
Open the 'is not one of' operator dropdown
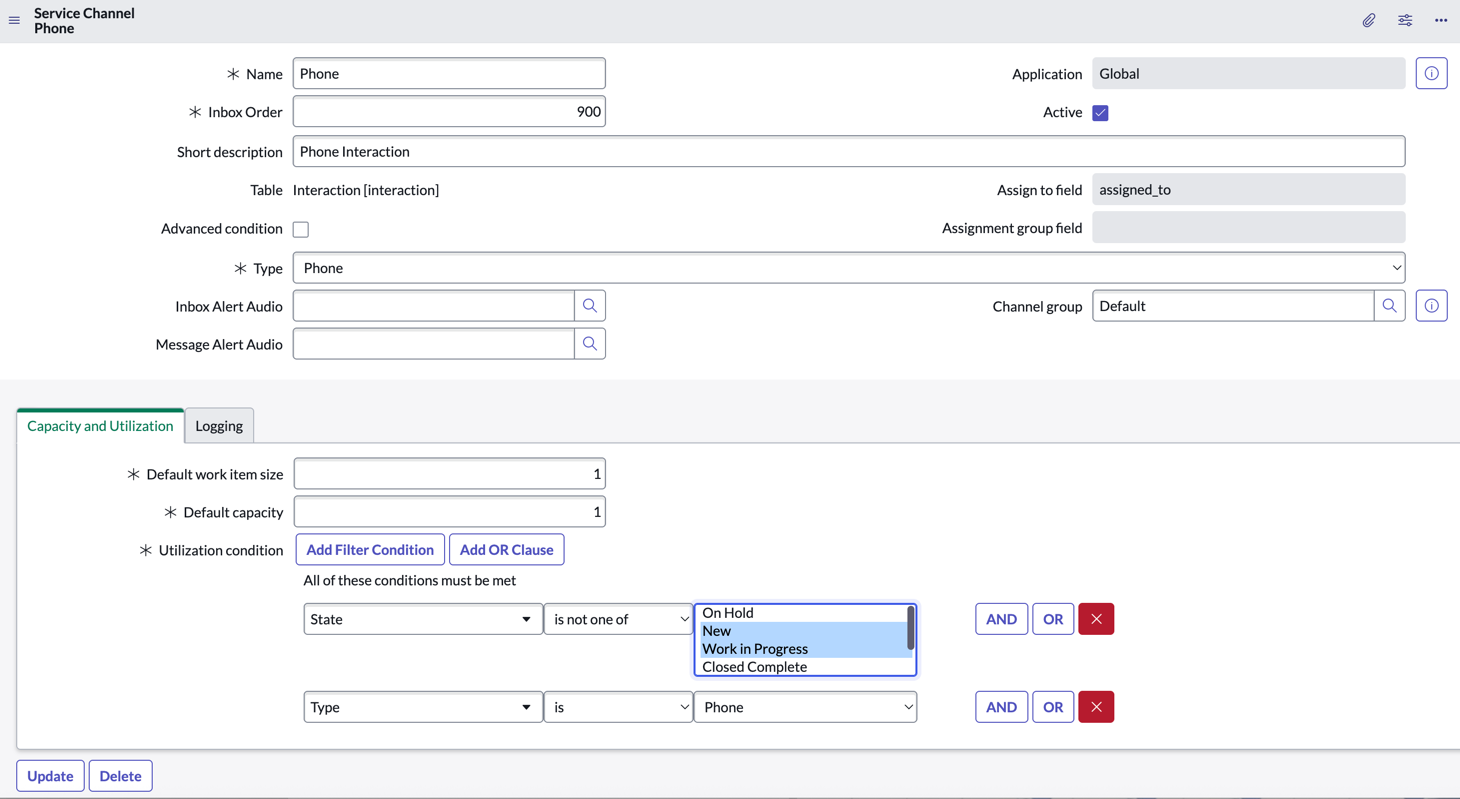618,618
